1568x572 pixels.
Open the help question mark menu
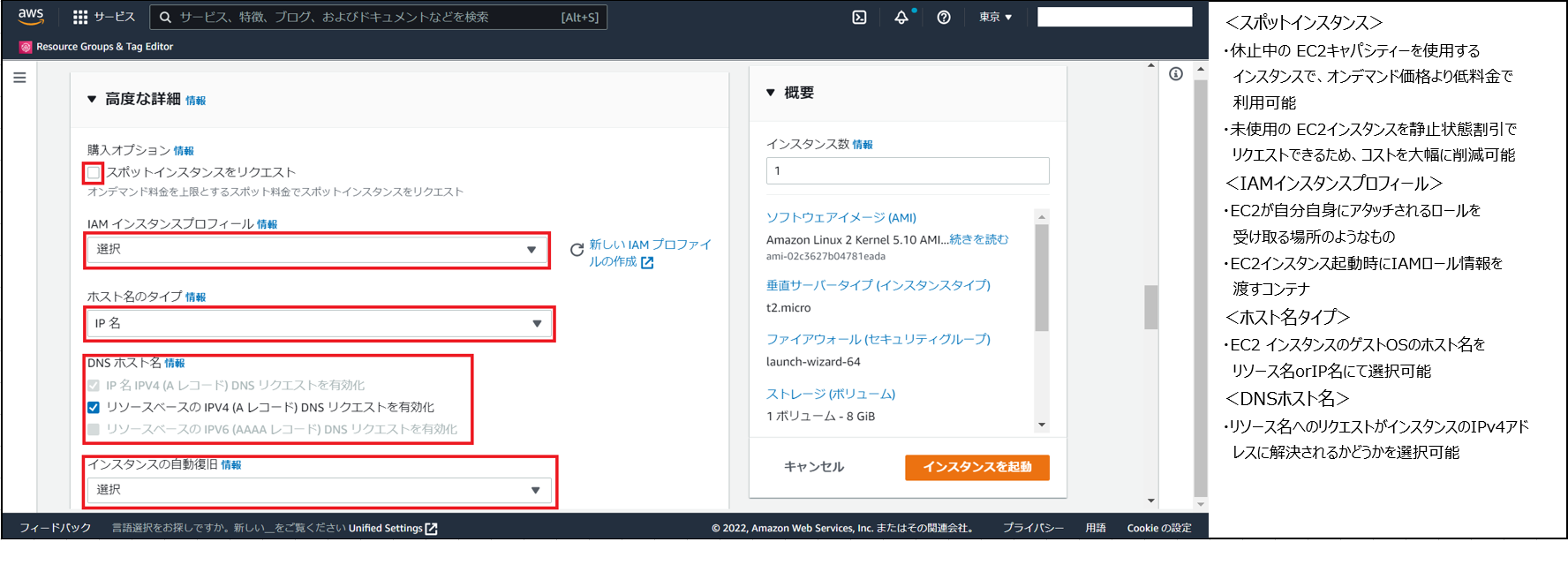click(944, 17)
